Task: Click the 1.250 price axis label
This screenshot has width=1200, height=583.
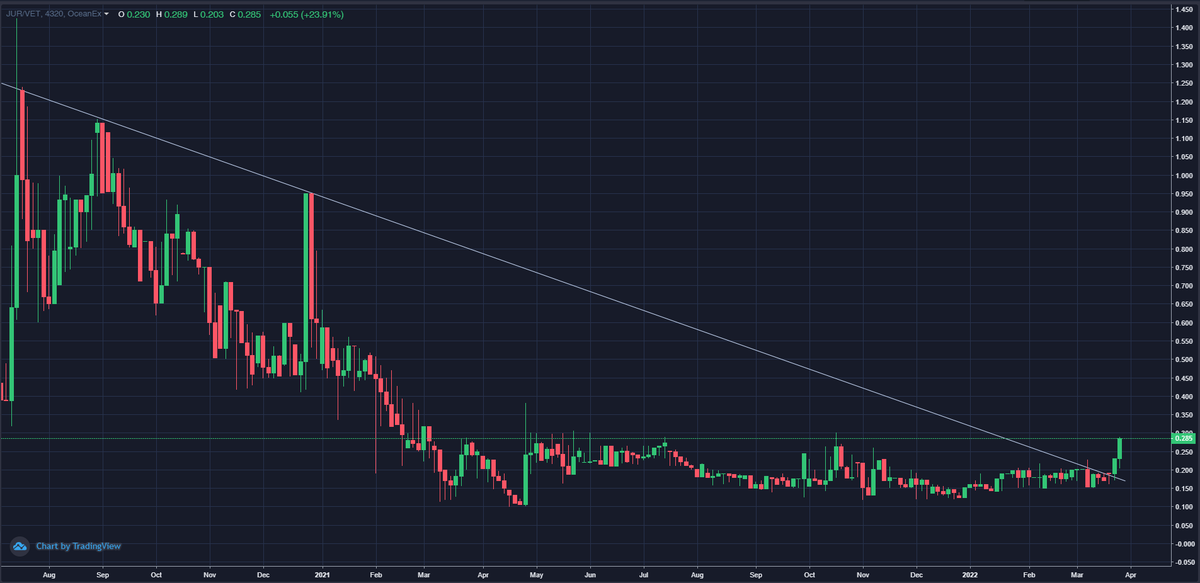Action: 1185,84
